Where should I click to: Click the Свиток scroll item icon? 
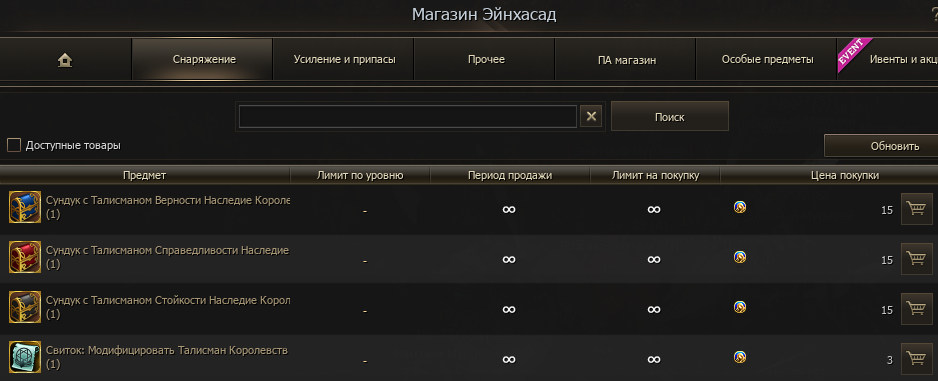[25, 357]
